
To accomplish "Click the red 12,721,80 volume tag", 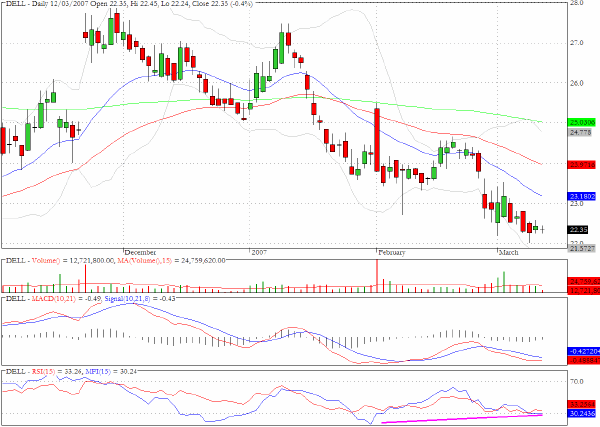I will coord(584,291).
